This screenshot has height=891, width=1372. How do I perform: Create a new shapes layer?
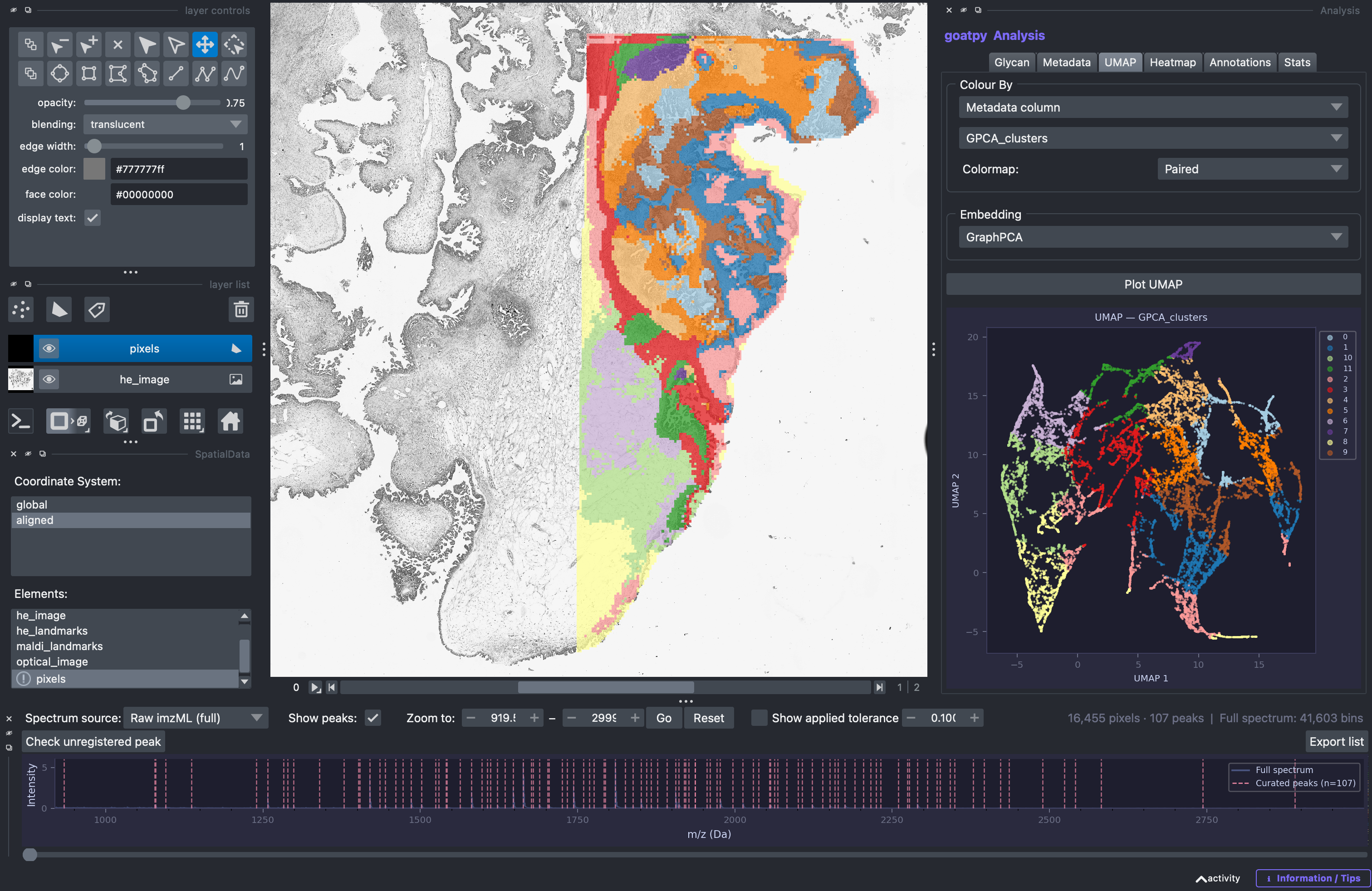tap(59, 309)
